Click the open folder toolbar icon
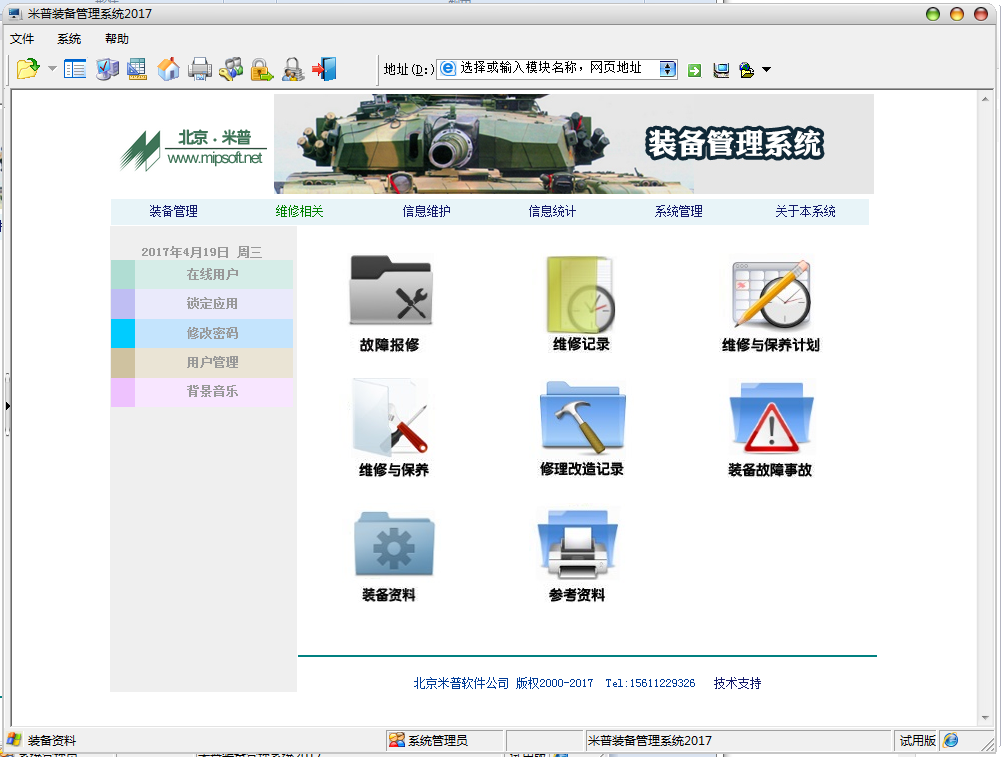The width and height of the screenshot is (1001, 757). pos(28,69)
